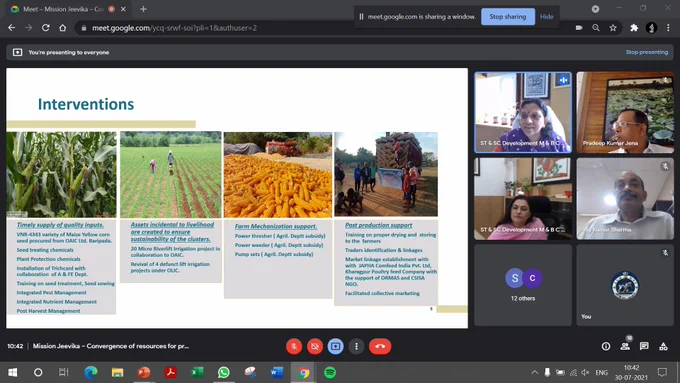This screenshot has height=383, width=680.
Task: Click the Post production support heading
Action: pyautogui.click(x=379, y=225)
